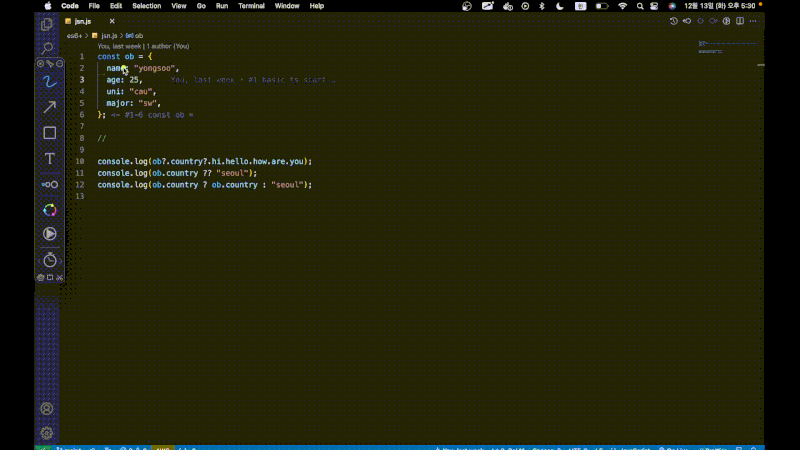Open file history clock icon in editor toolbar

point(673,21)
